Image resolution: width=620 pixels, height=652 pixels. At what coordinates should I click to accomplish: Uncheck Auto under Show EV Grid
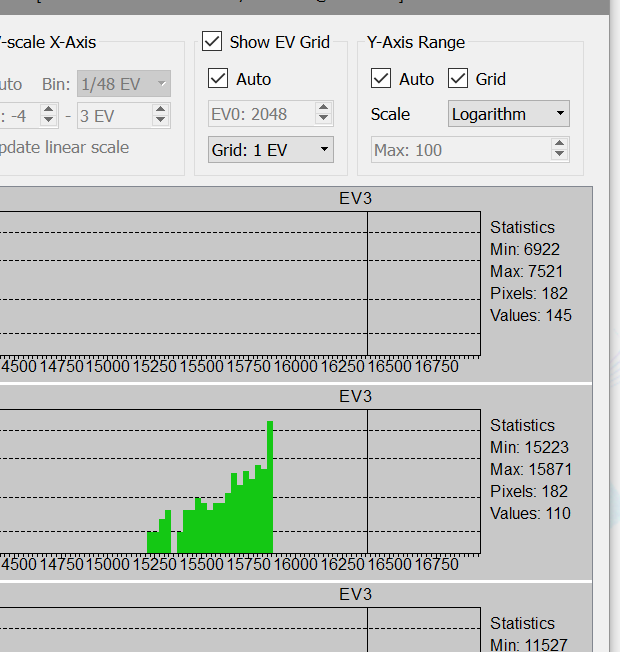coord(218,79)
